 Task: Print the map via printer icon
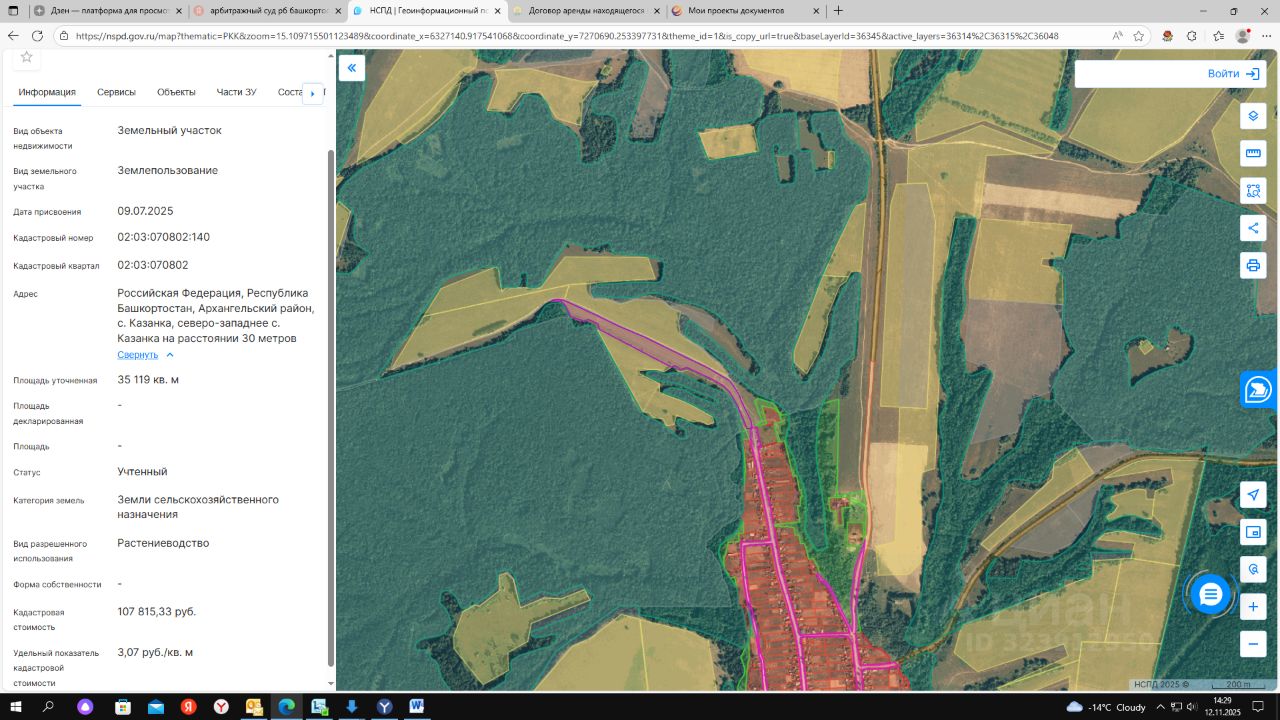(x=1253, y=265)
